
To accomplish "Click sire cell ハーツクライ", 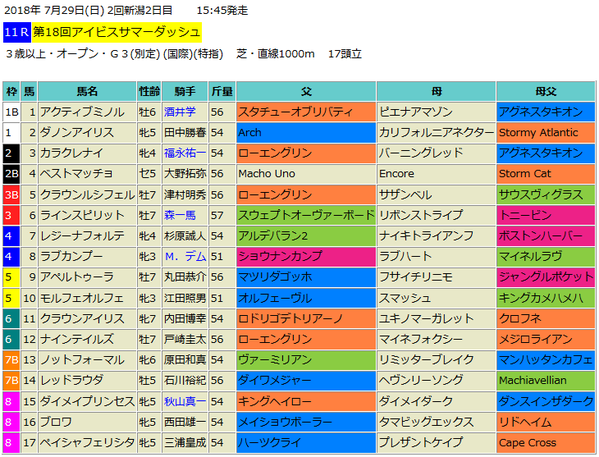I will pyautogui.click(x=306, y=443).
